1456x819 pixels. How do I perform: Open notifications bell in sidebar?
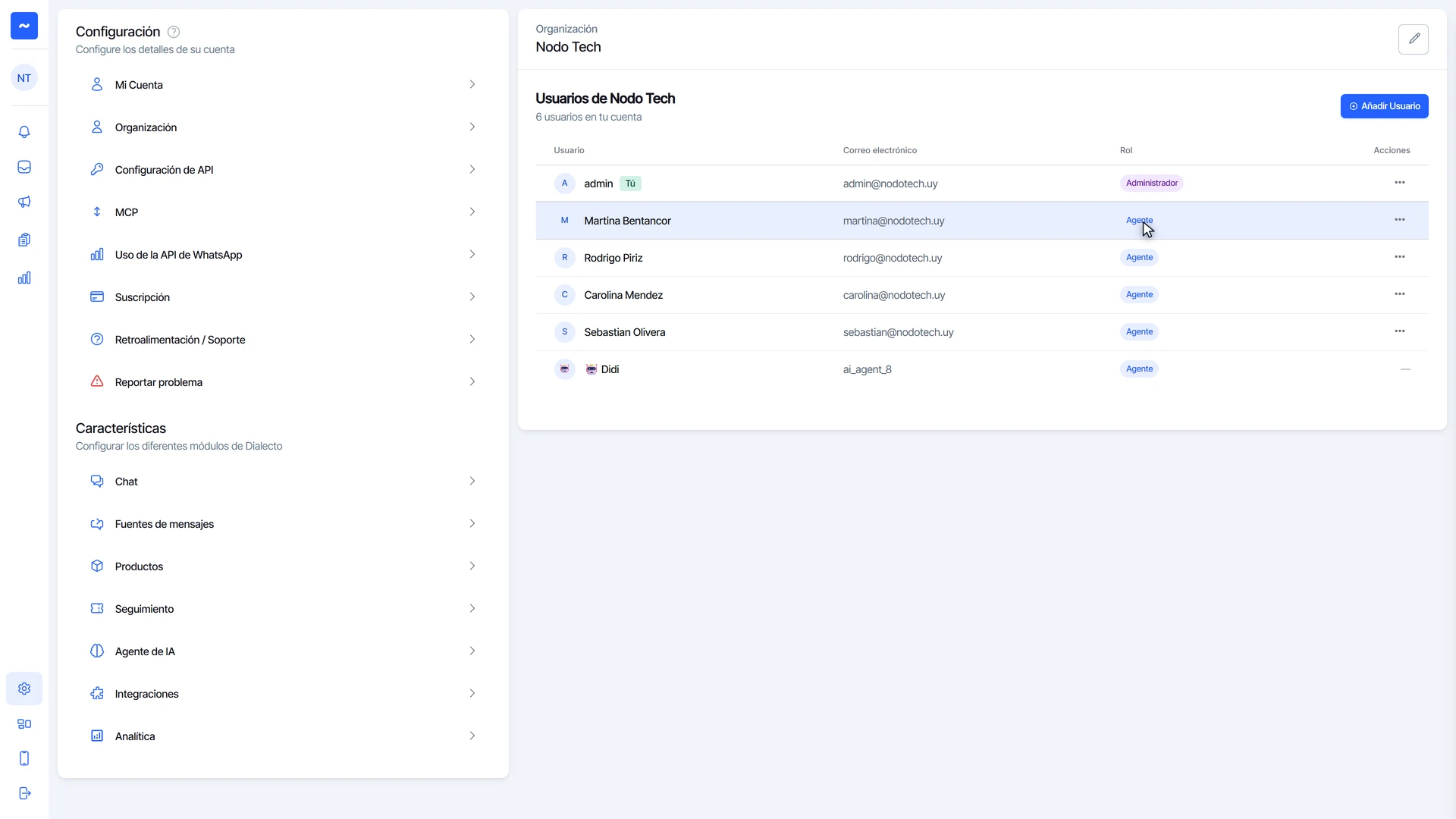click(x=24, y=132)
